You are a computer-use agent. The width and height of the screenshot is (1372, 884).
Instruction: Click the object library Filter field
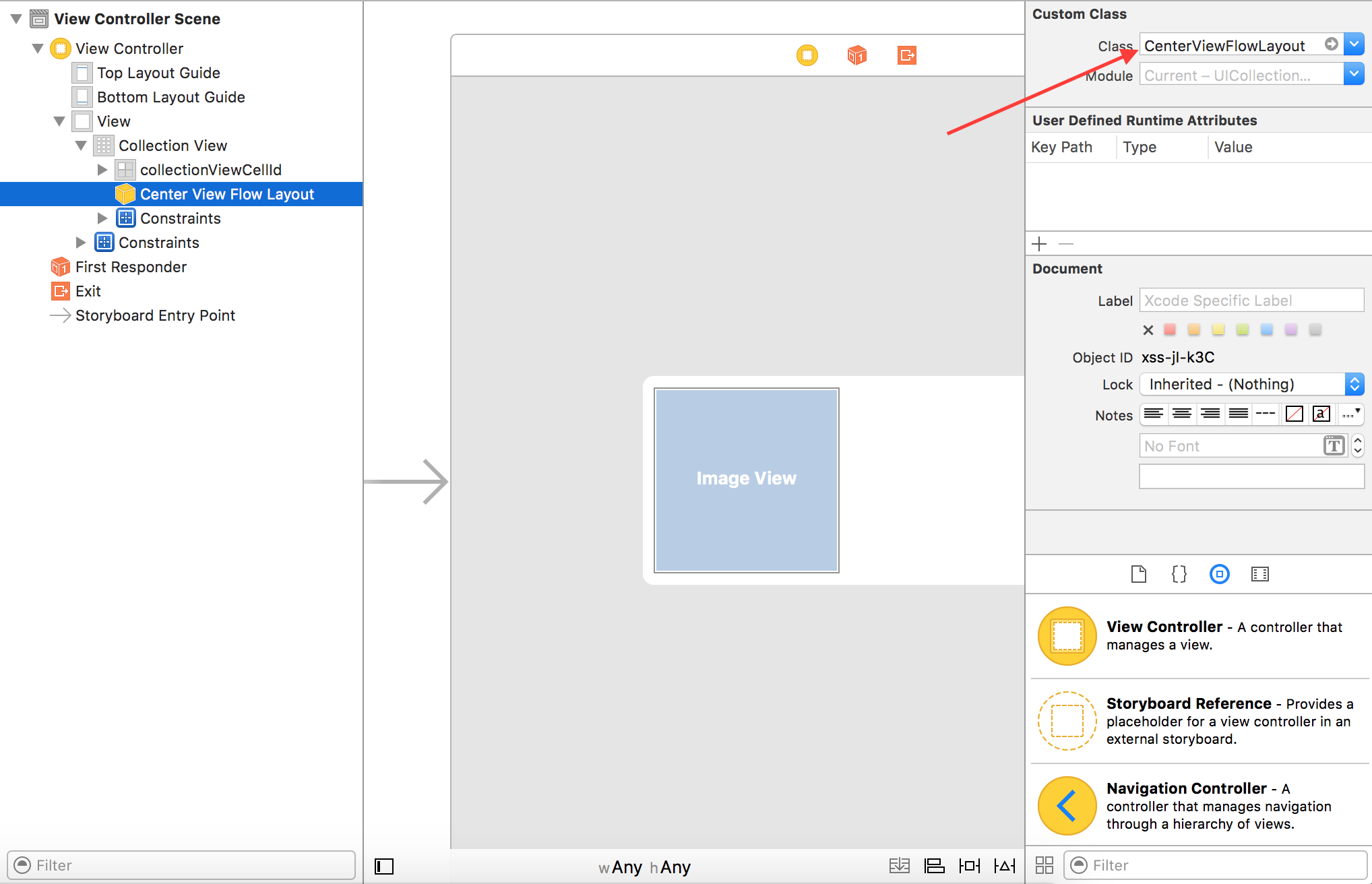[1215, 865]
